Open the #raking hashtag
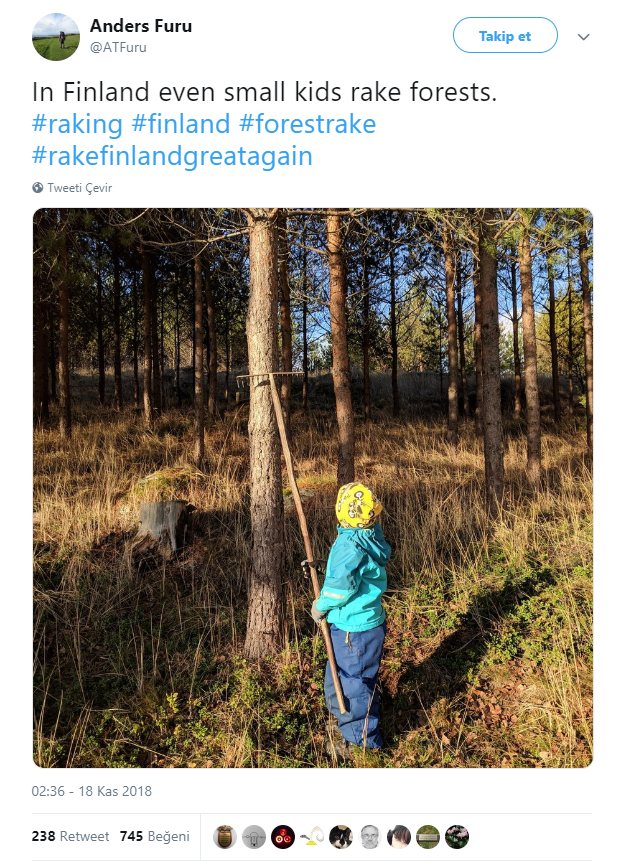 tap(77, 124)
